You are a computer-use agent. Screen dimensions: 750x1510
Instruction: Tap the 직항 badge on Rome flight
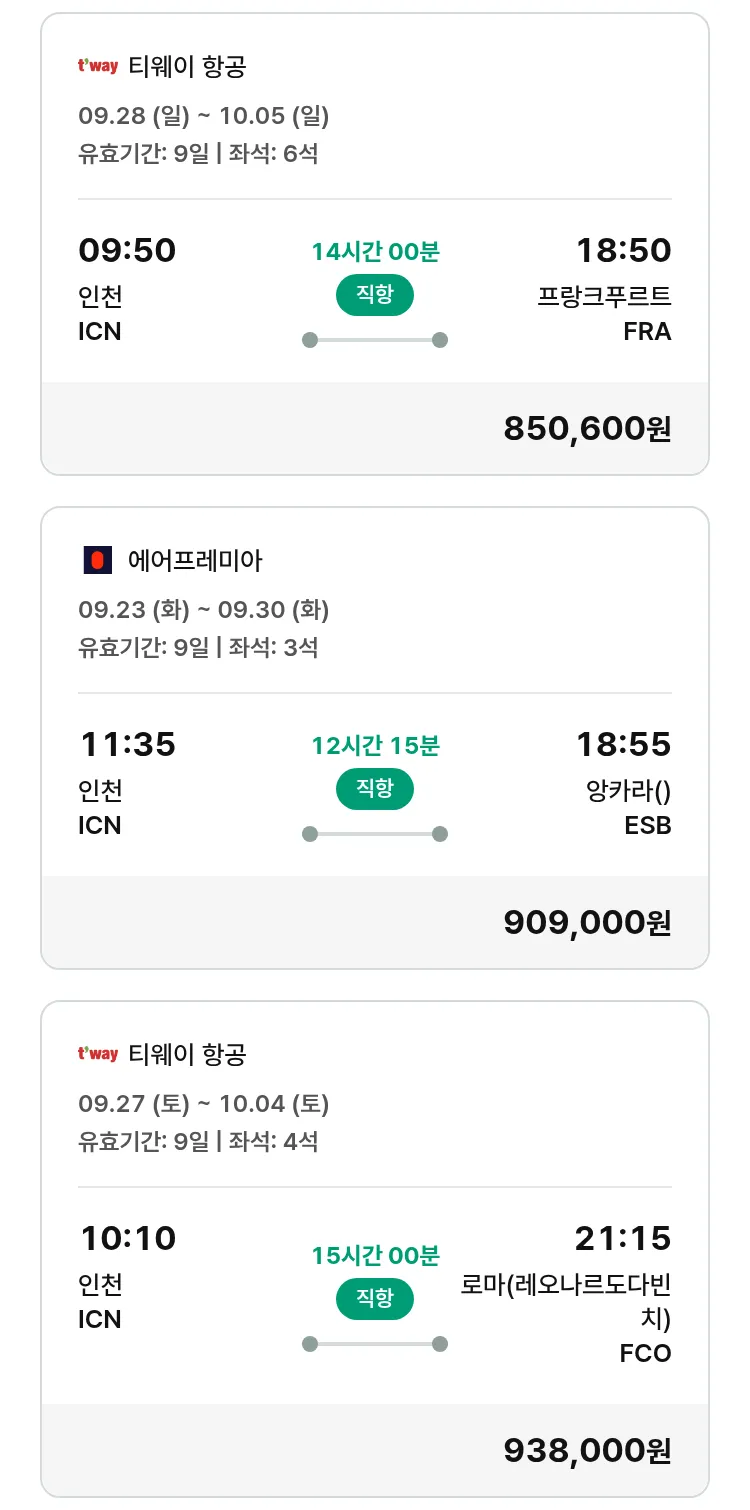point(374,1299)
